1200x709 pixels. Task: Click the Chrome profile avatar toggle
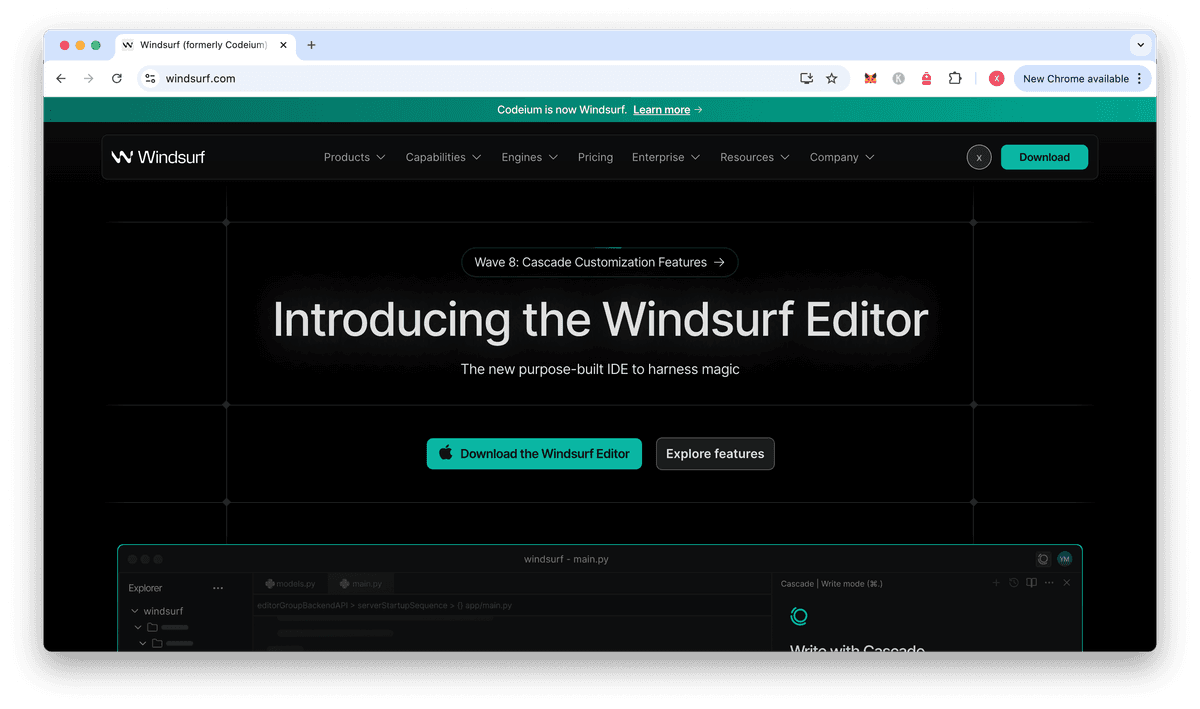click(996, 78)
